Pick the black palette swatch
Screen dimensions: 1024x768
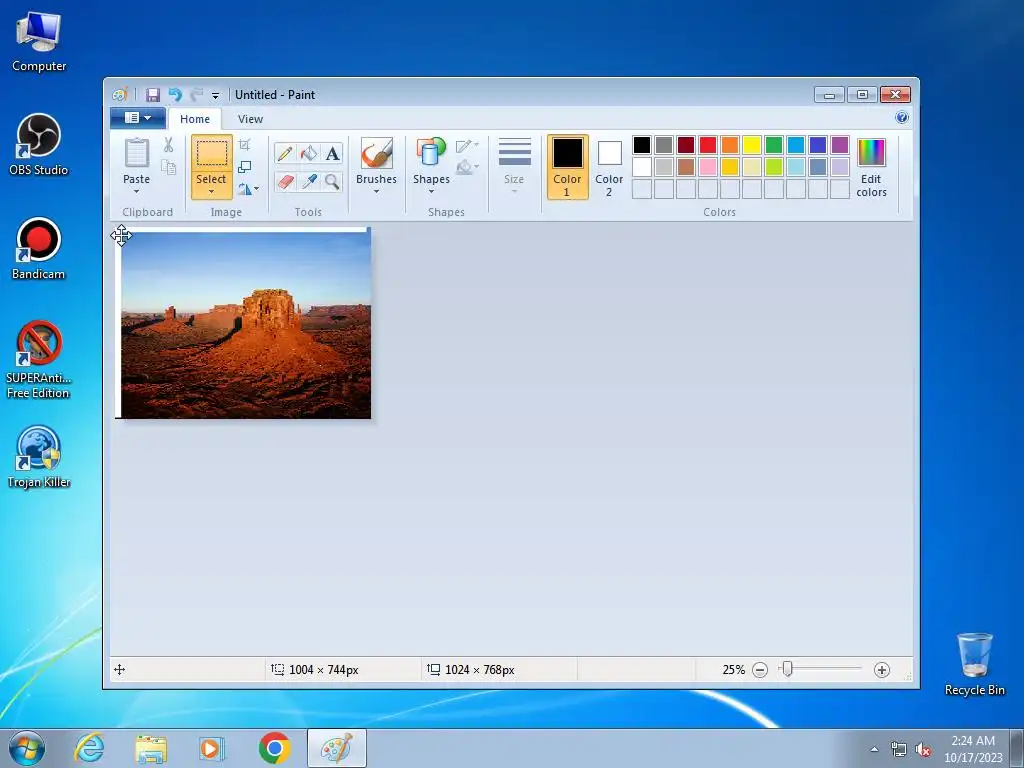point(642,145)
